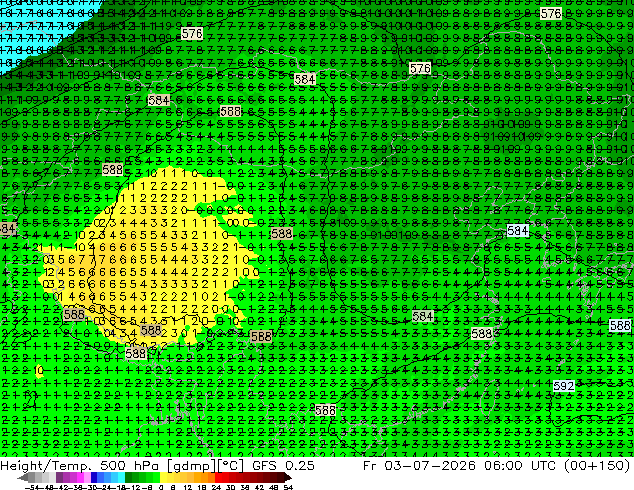Click the '54' value at the legend's right end
This screenshot has height=490, width=634.
click(x=287, y=488)
